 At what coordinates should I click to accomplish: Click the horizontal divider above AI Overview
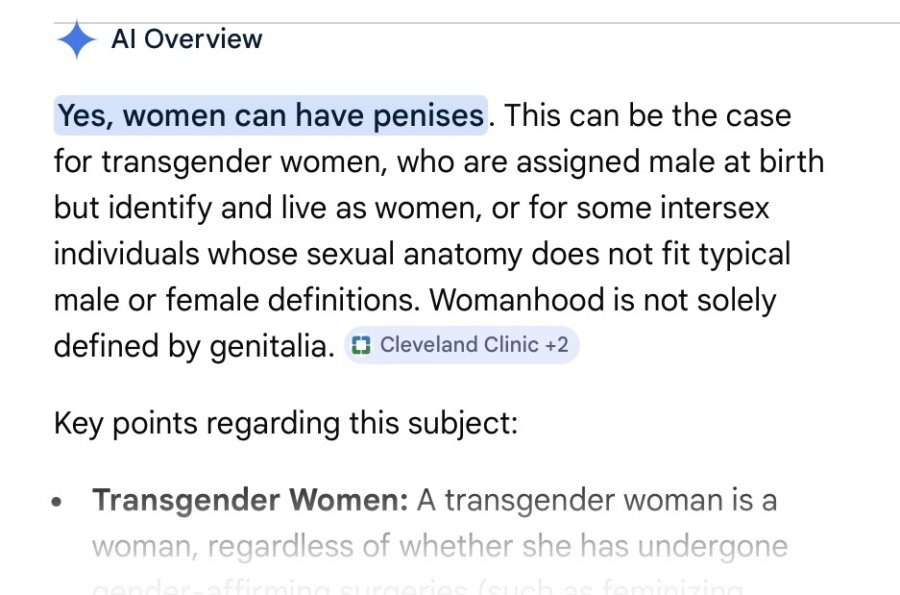(476, 23)
